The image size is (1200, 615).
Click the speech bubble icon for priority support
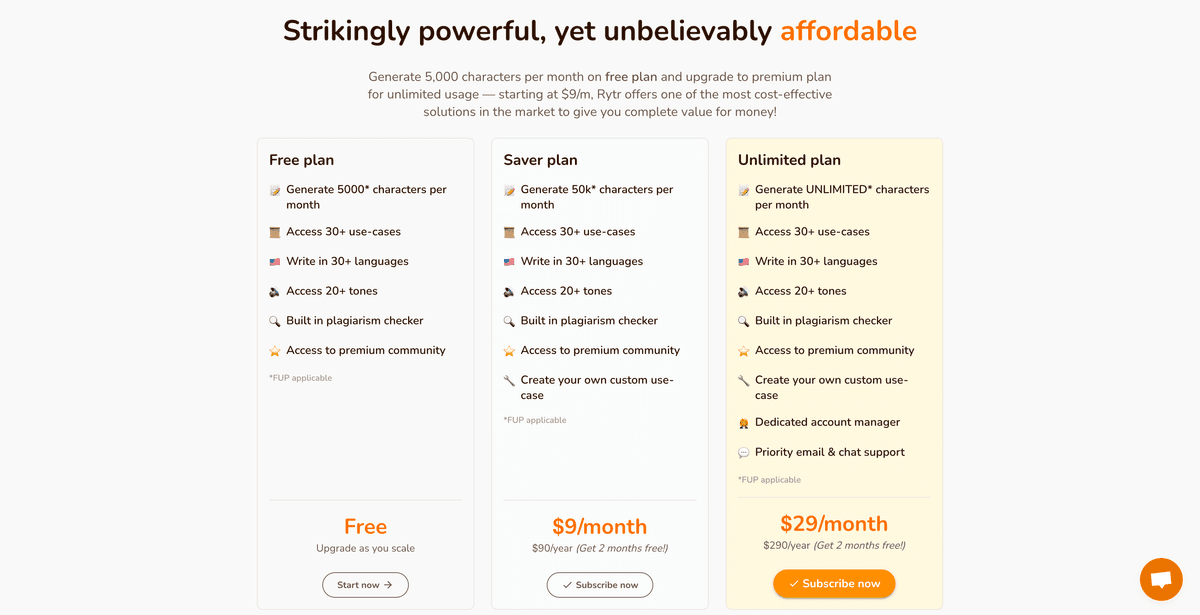pos(744,452)
